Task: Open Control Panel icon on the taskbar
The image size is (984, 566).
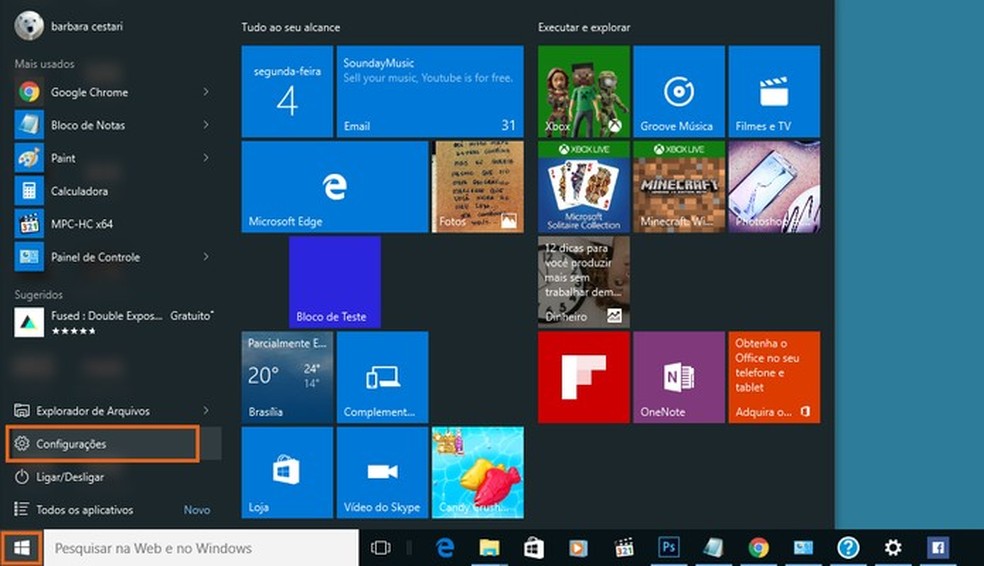Action: [x=803, y=548]
